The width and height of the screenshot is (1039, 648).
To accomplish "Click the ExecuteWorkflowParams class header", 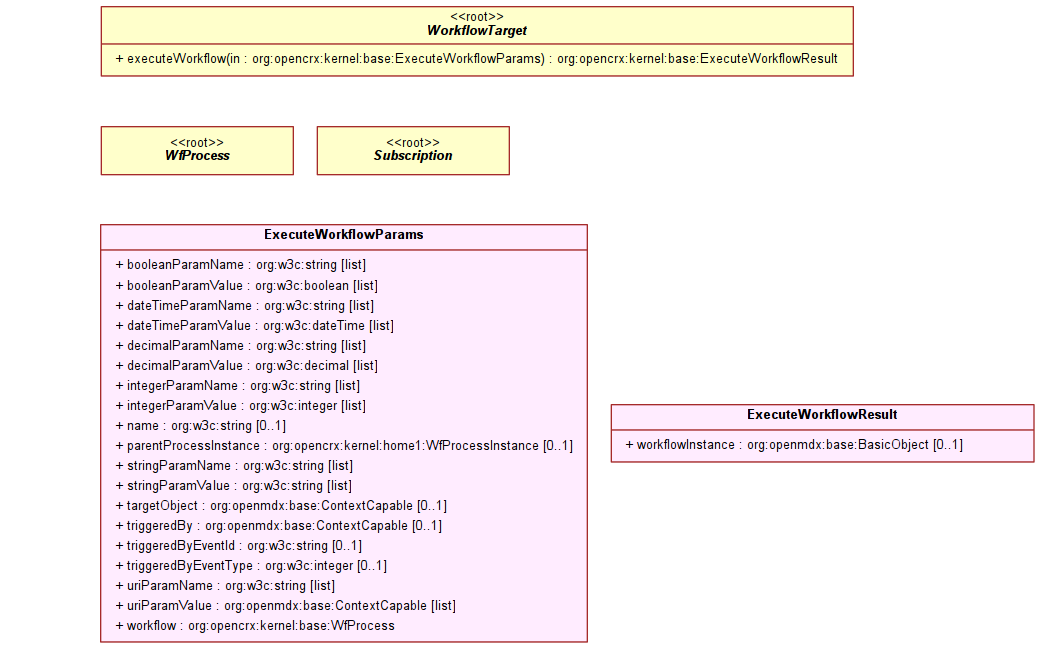I will (x=343, y=235).
